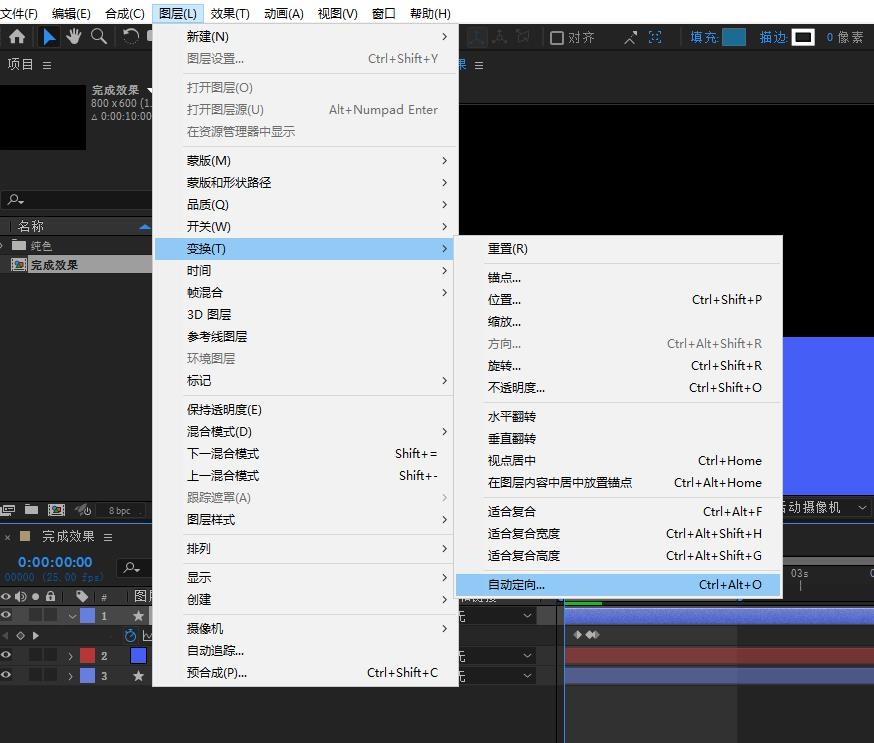The width and height of the screenshot is (874, 743).
Task: Click the add keyframe diamond icon
Action: pyautogui.click(x=21, y=635)
